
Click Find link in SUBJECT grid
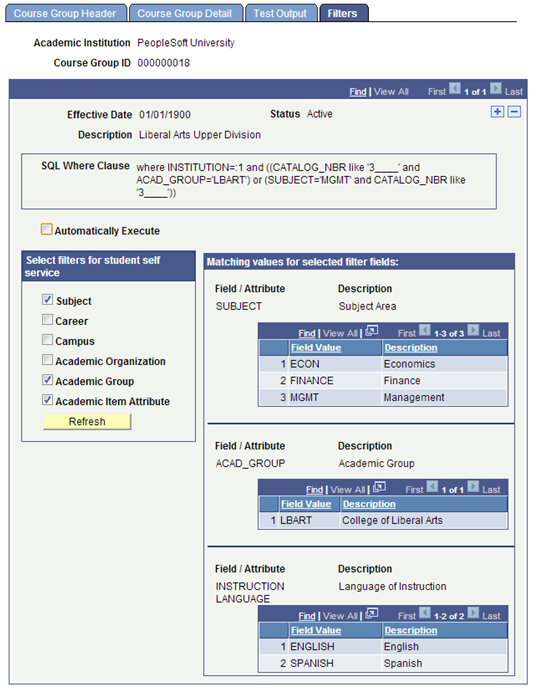pos(307,333)
